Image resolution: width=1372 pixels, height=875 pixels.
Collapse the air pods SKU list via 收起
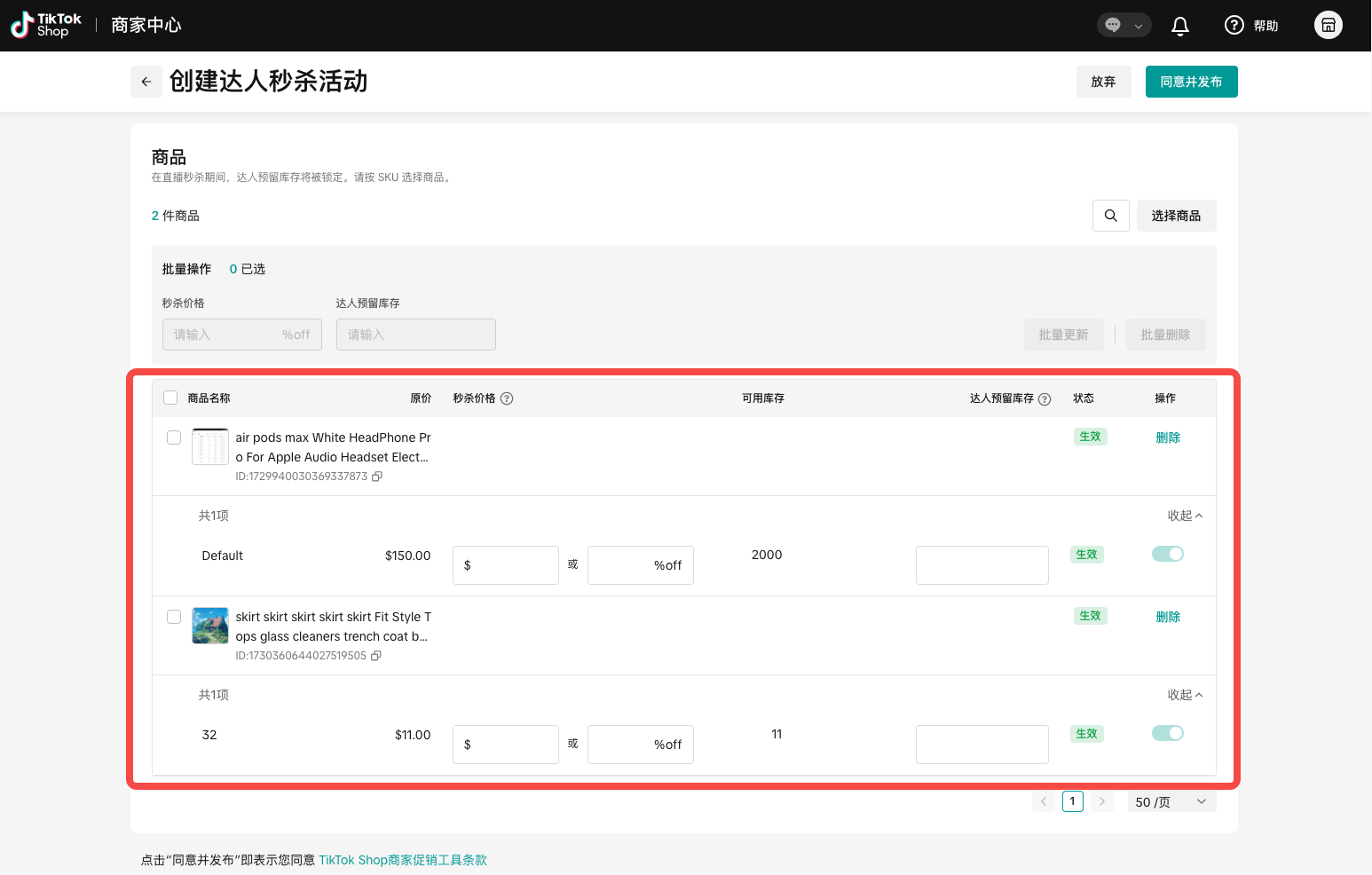click(1184, 516)
